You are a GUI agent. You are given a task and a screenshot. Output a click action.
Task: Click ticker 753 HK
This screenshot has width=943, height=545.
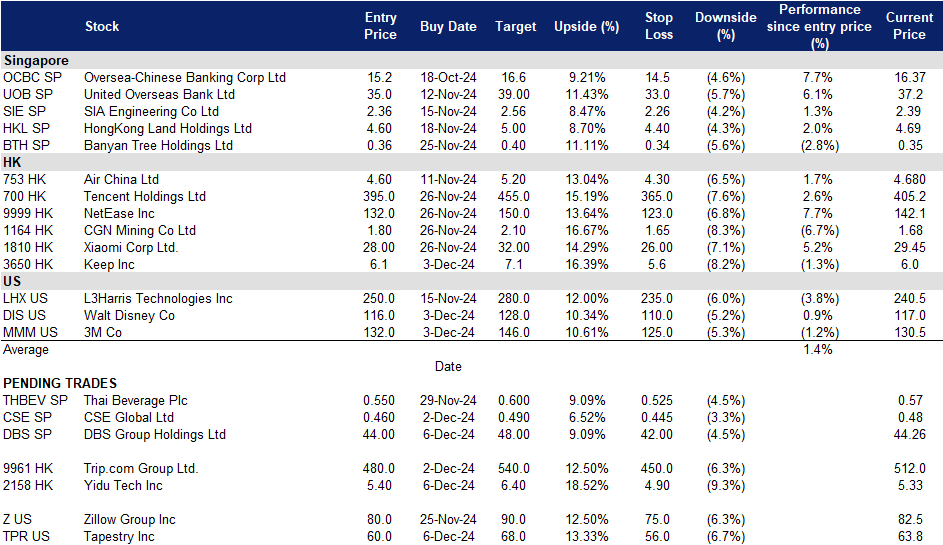25,179
